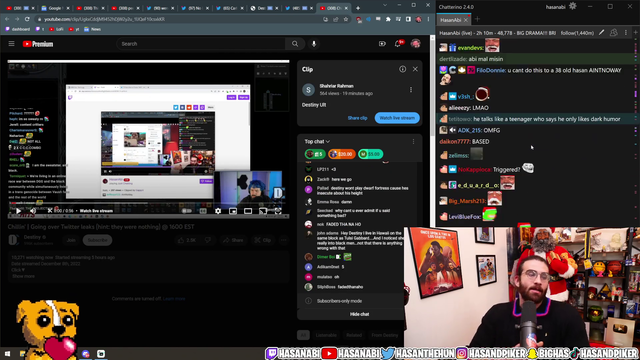640x360 pixels.
Task: Go to YouTube Premium home logo
Action: point(38,44)
